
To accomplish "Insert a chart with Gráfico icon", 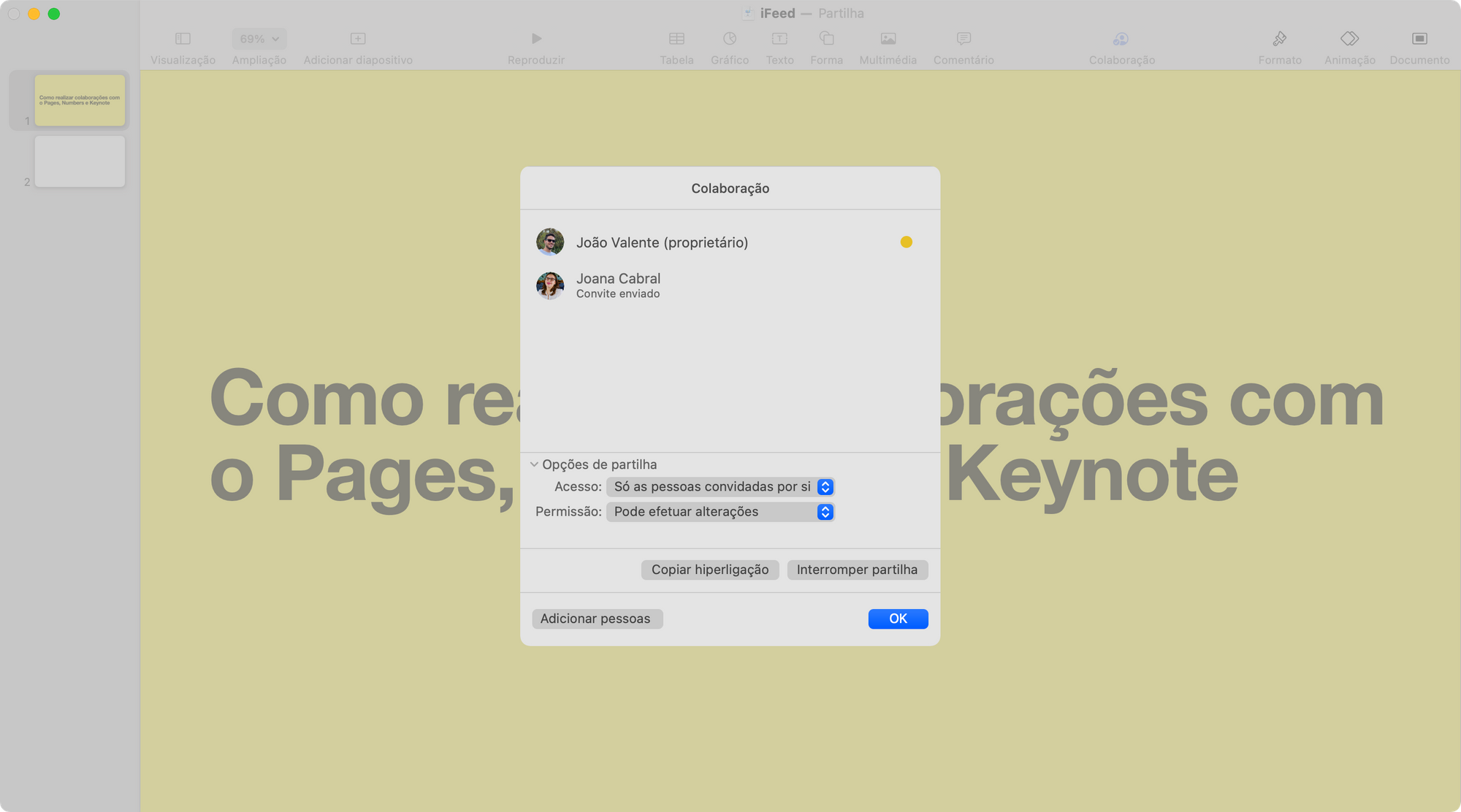I will [730, 39].
